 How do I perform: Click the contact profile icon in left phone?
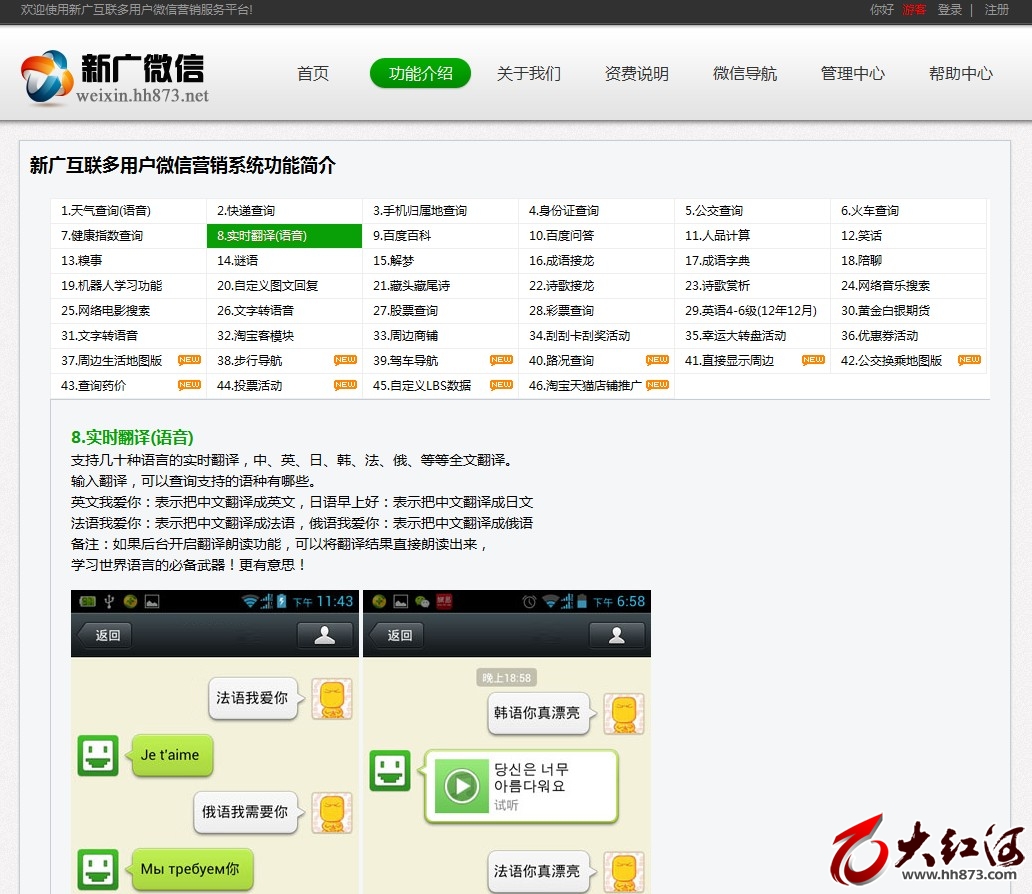tap(325, 635)
